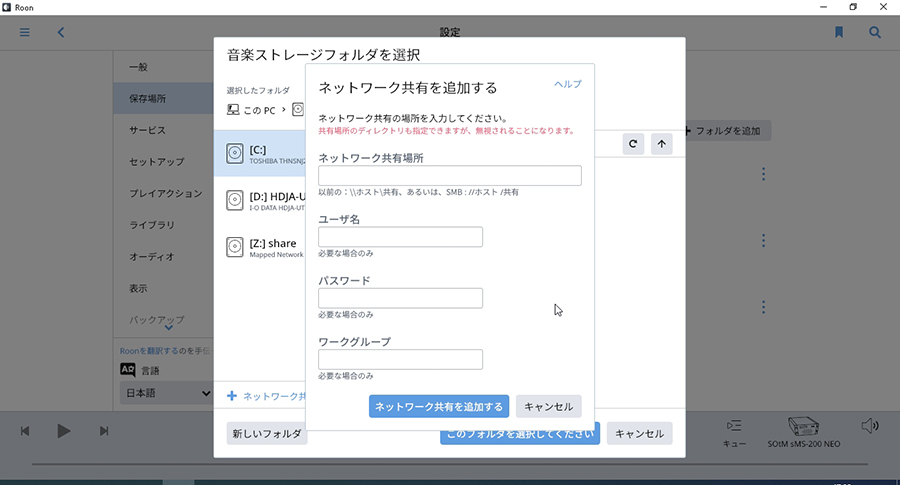The height and width of the screenshot is (485, 900).
Task: Open the ヘルプ link
Action: click(x=567, y=84)
